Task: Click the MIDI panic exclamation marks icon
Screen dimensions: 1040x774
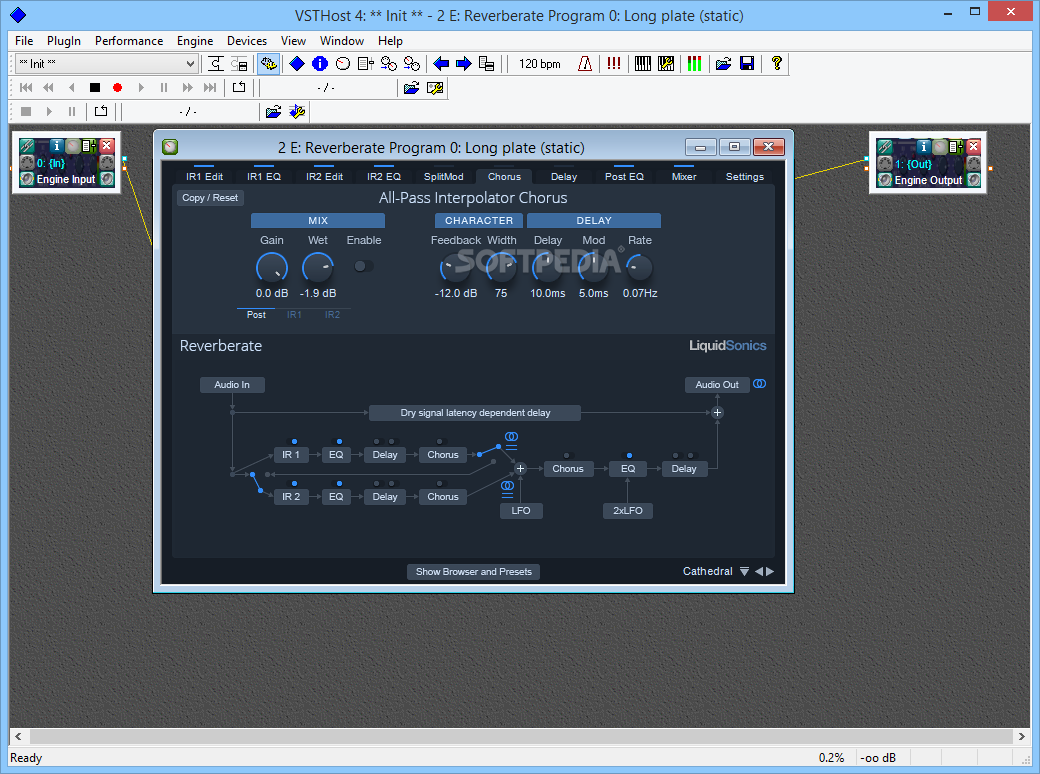Action: click(x=614, y=64)
